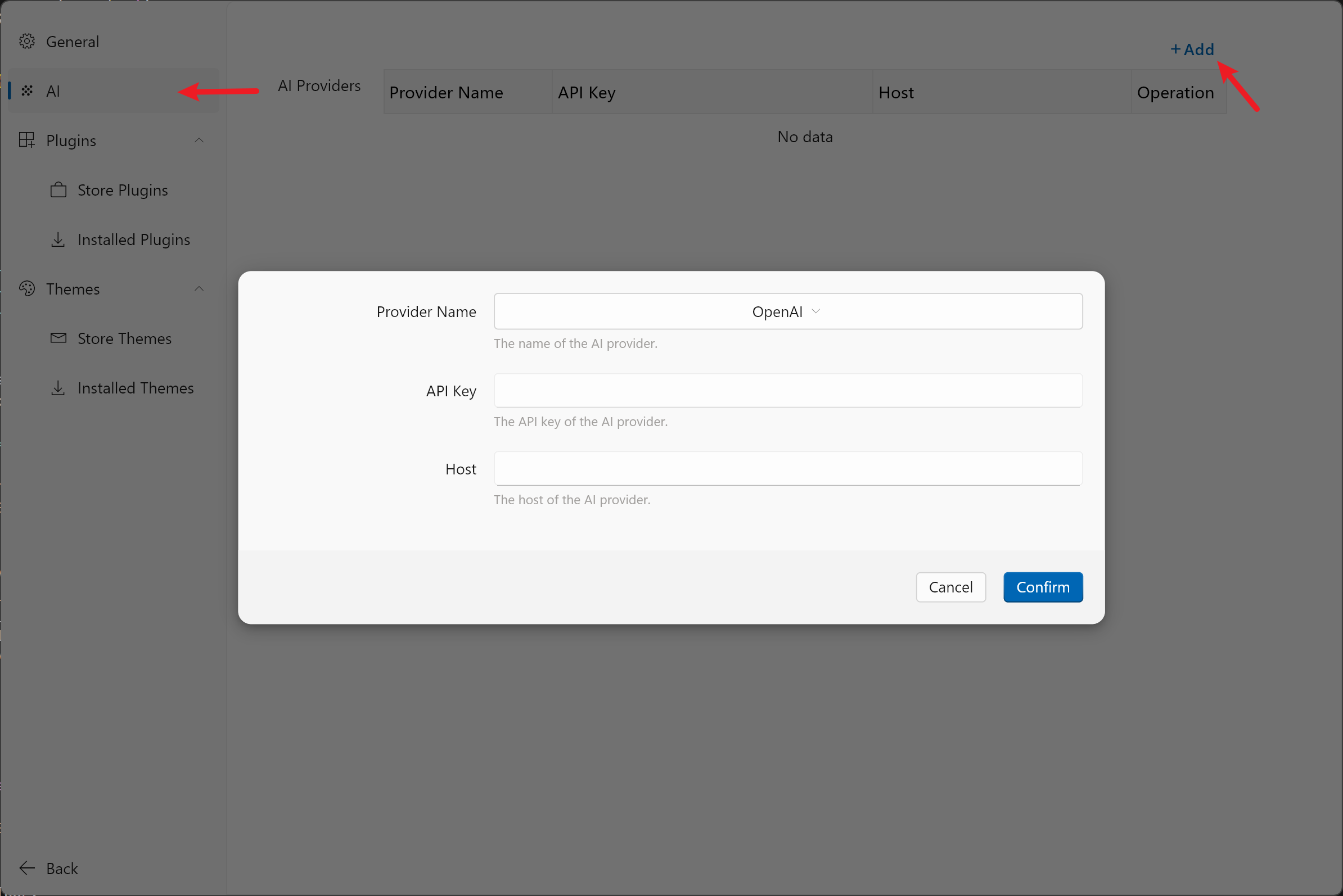
Task: Click the Plugins grid icon
Action: coord(26,140)
